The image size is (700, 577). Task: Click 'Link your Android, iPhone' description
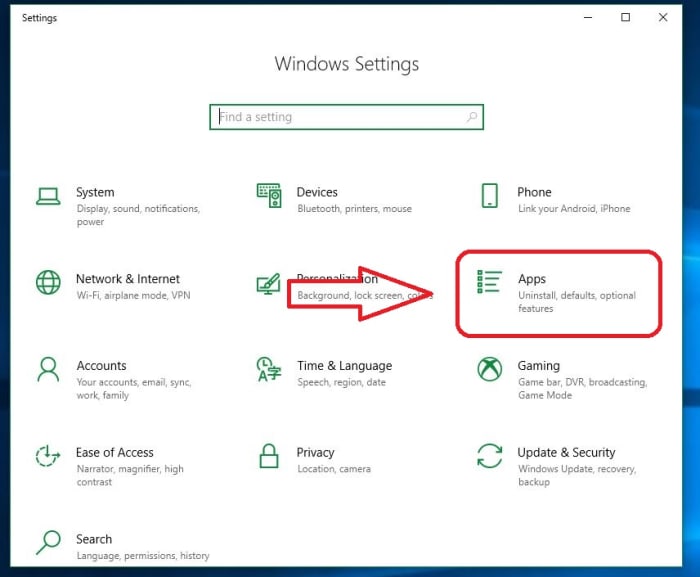574,209
